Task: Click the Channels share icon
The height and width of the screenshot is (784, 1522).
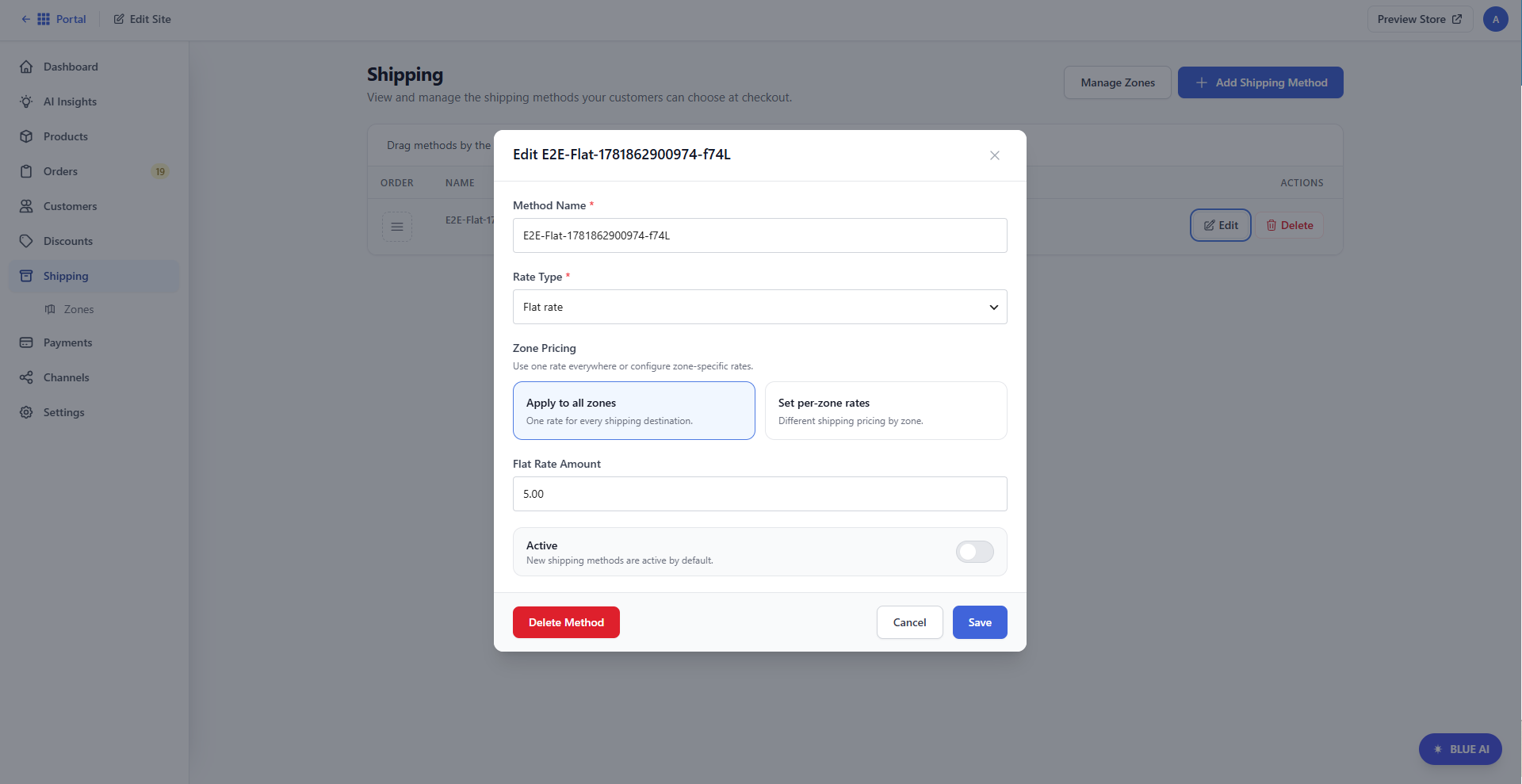Action: click(26, 377)
